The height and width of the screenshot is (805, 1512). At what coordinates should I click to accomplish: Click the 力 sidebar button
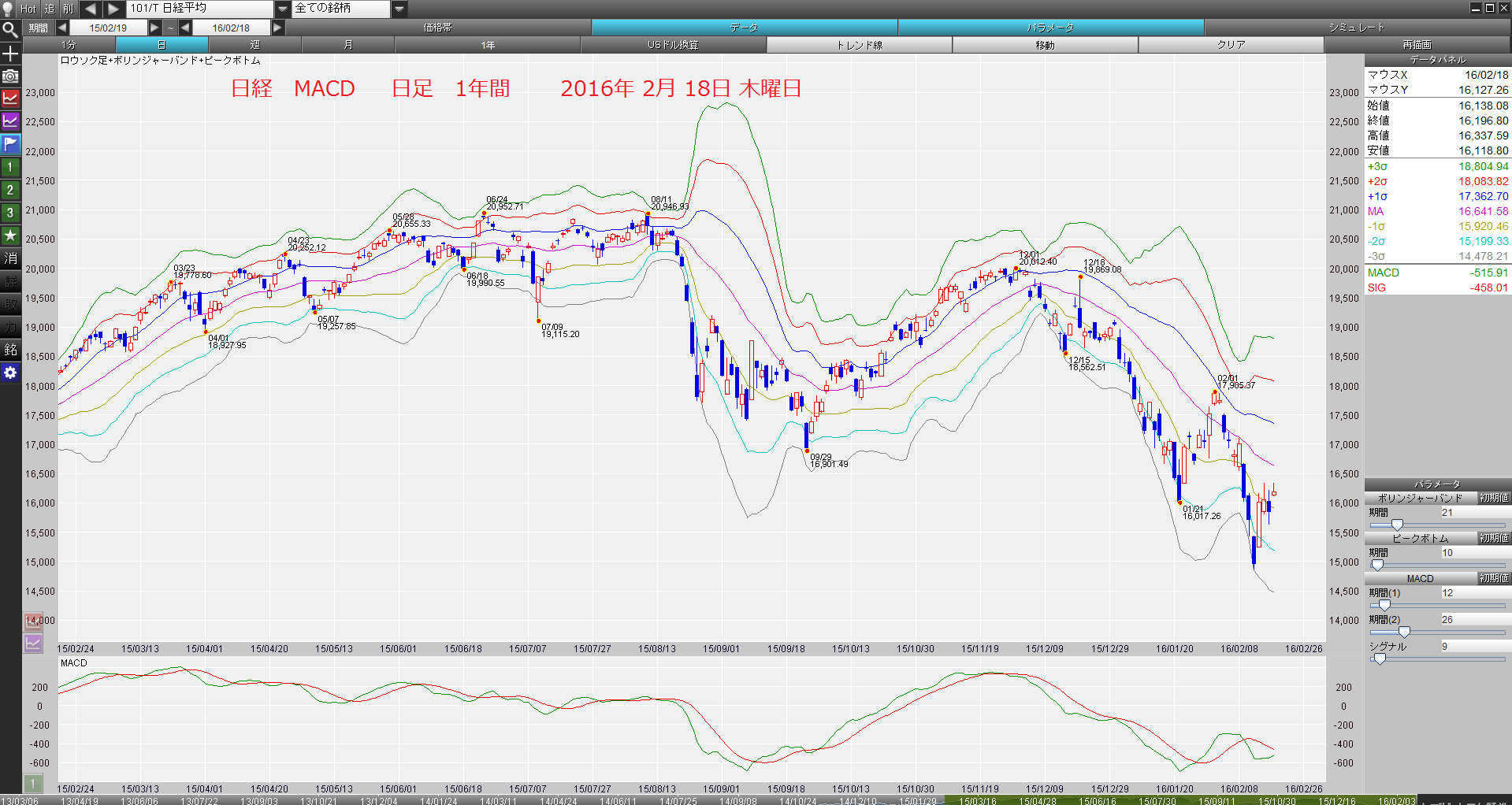(10, 326)
